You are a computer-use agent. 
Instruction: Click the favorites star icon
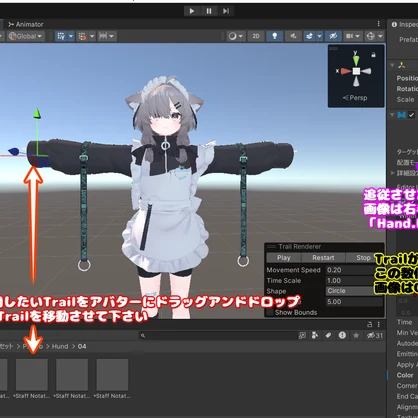click(x=356, y=335)
